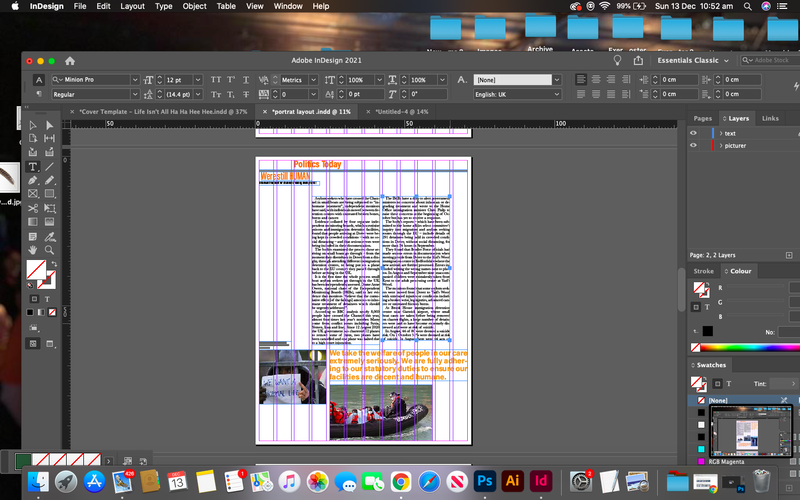Click the swap fill and stroke arrow
Screen dimensions: 800x500
(54, 264)
